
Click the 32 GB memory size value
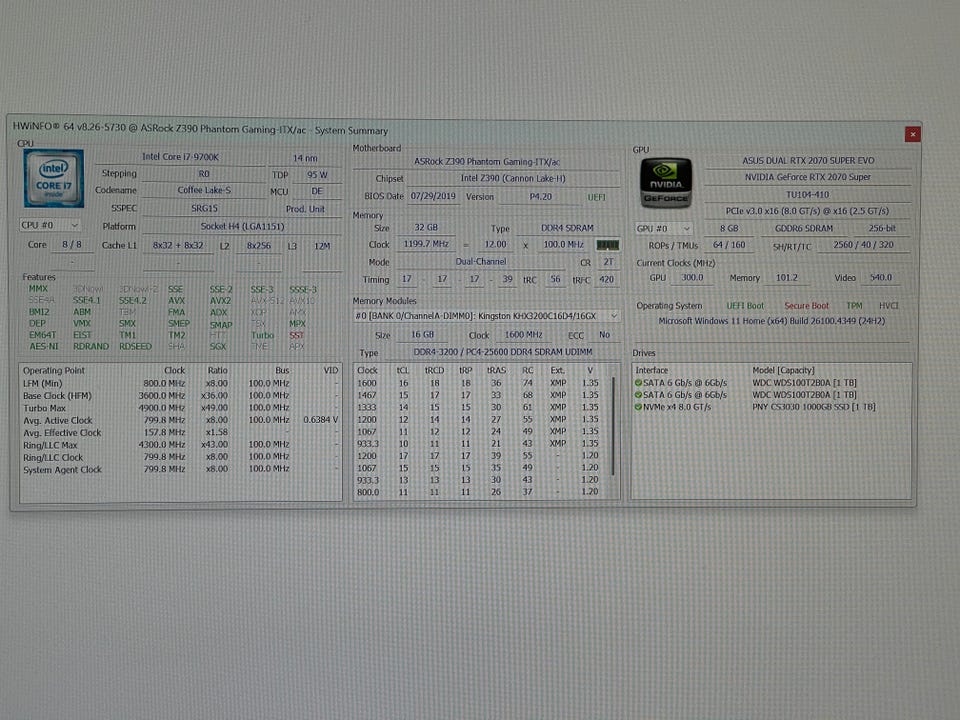tap(426, 227)
